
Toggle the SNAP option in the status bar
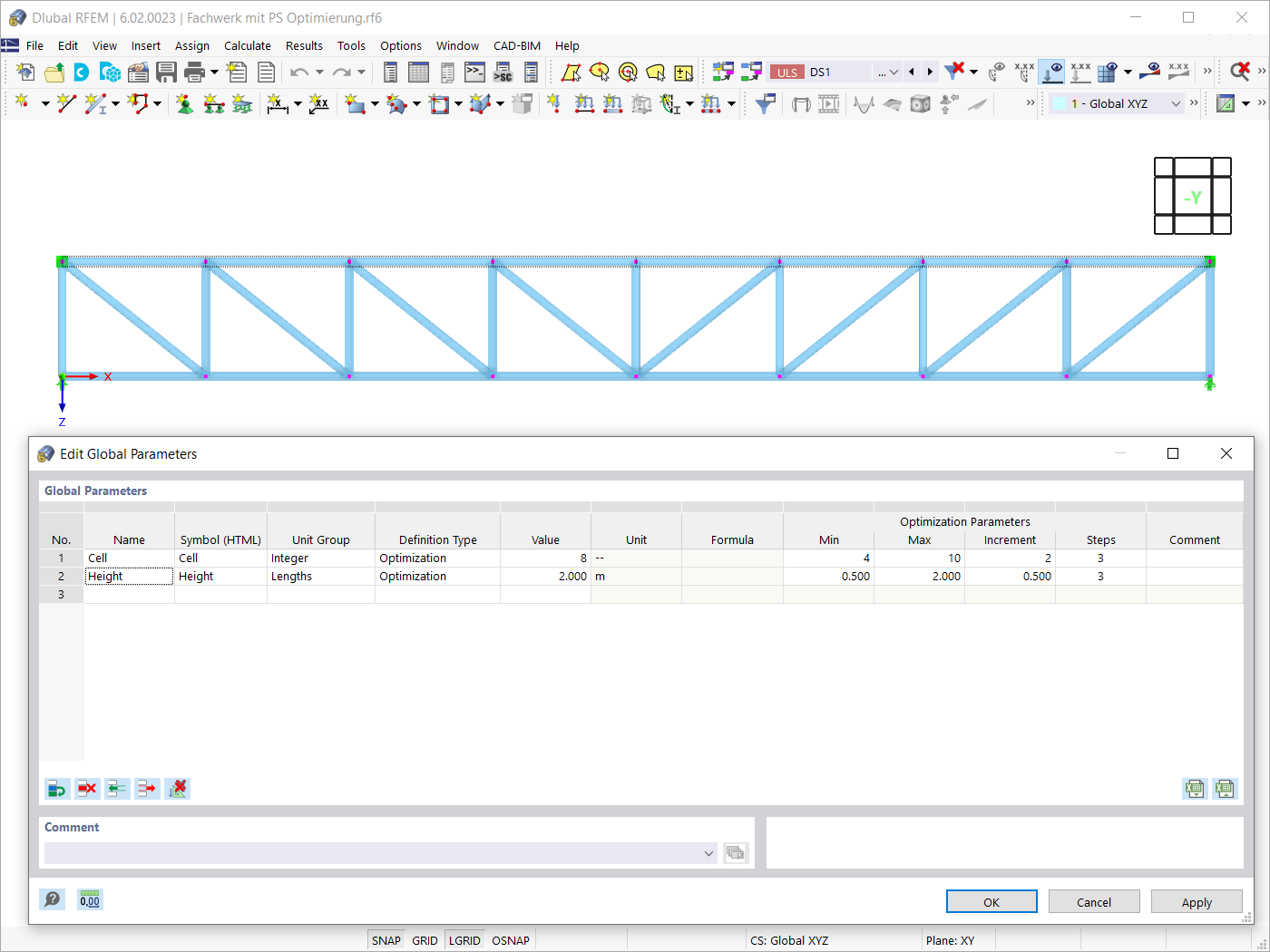386,940
